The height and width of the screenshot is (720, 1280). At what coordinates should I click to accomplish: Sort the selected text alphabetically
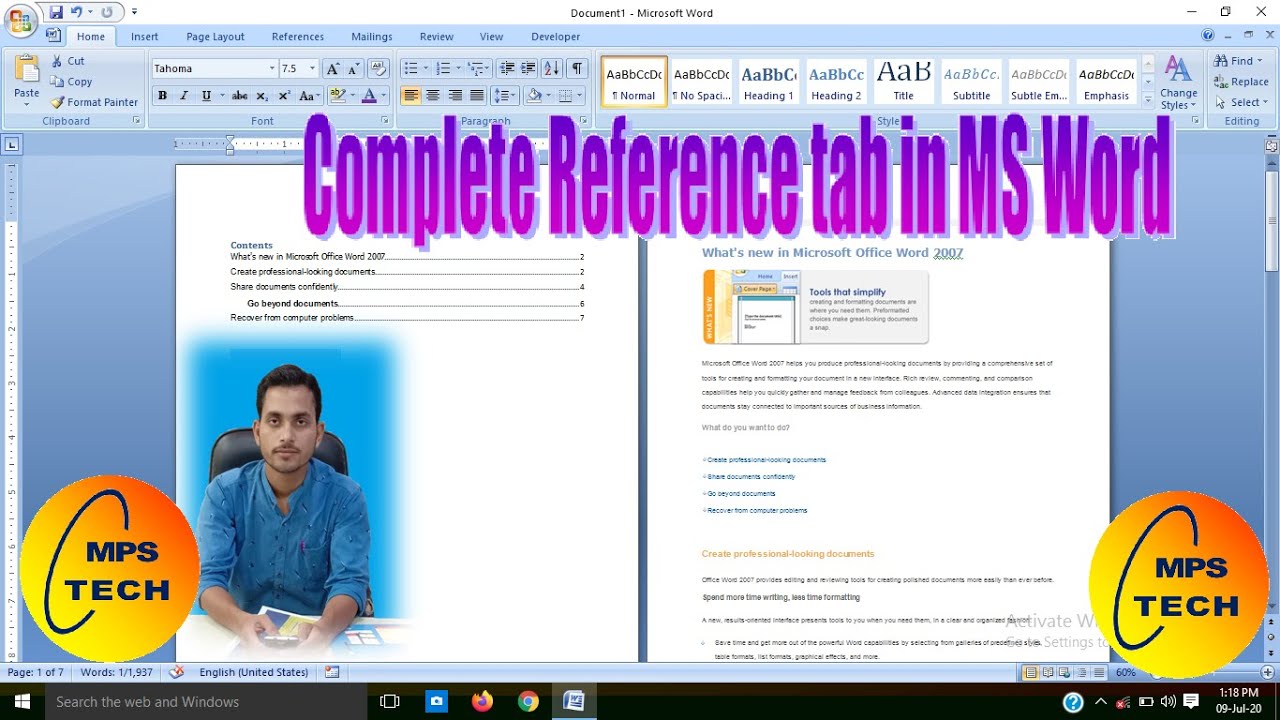(552, 69)
